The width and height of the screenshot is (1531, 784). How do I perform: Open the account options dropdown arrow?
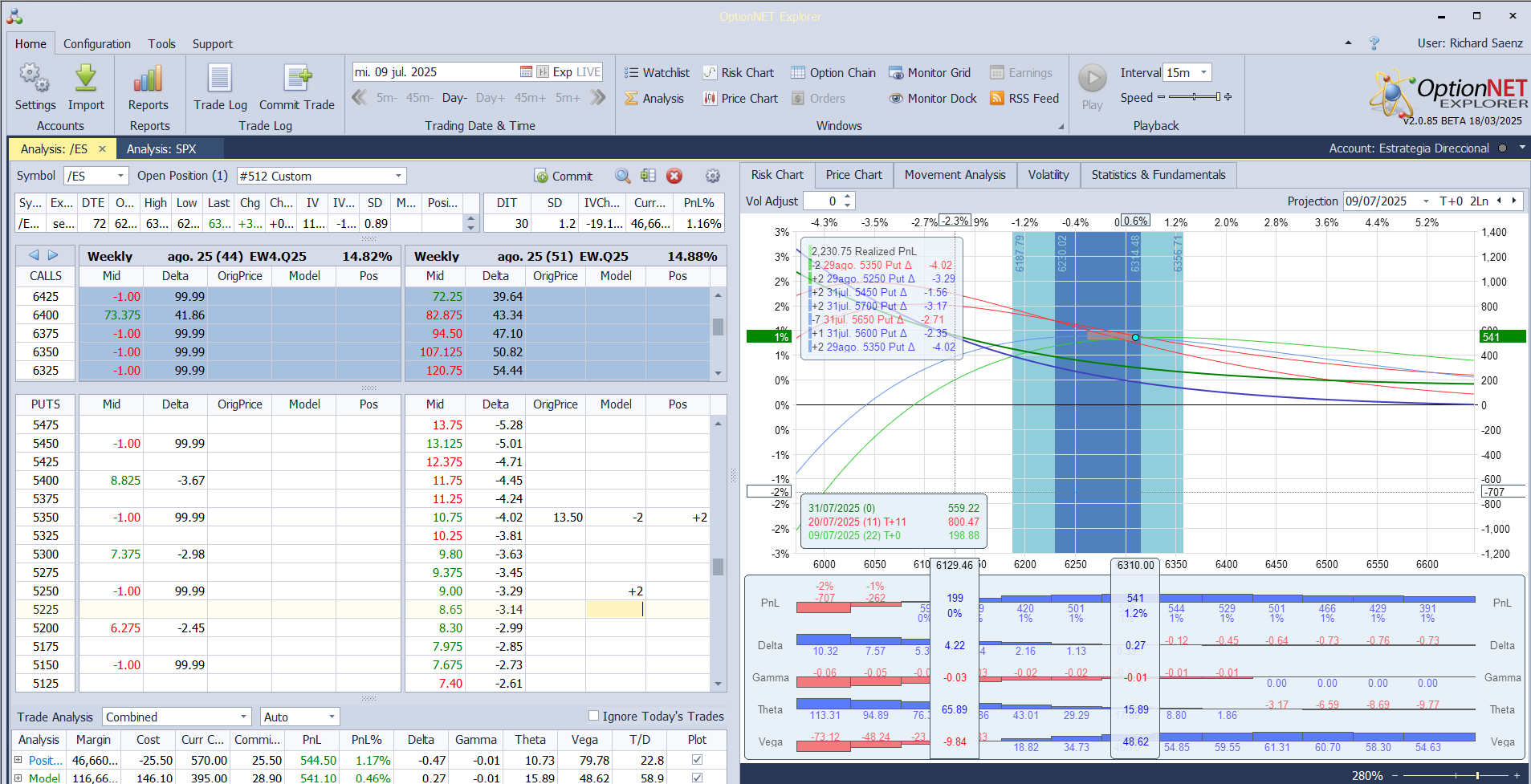[1521, 148]
